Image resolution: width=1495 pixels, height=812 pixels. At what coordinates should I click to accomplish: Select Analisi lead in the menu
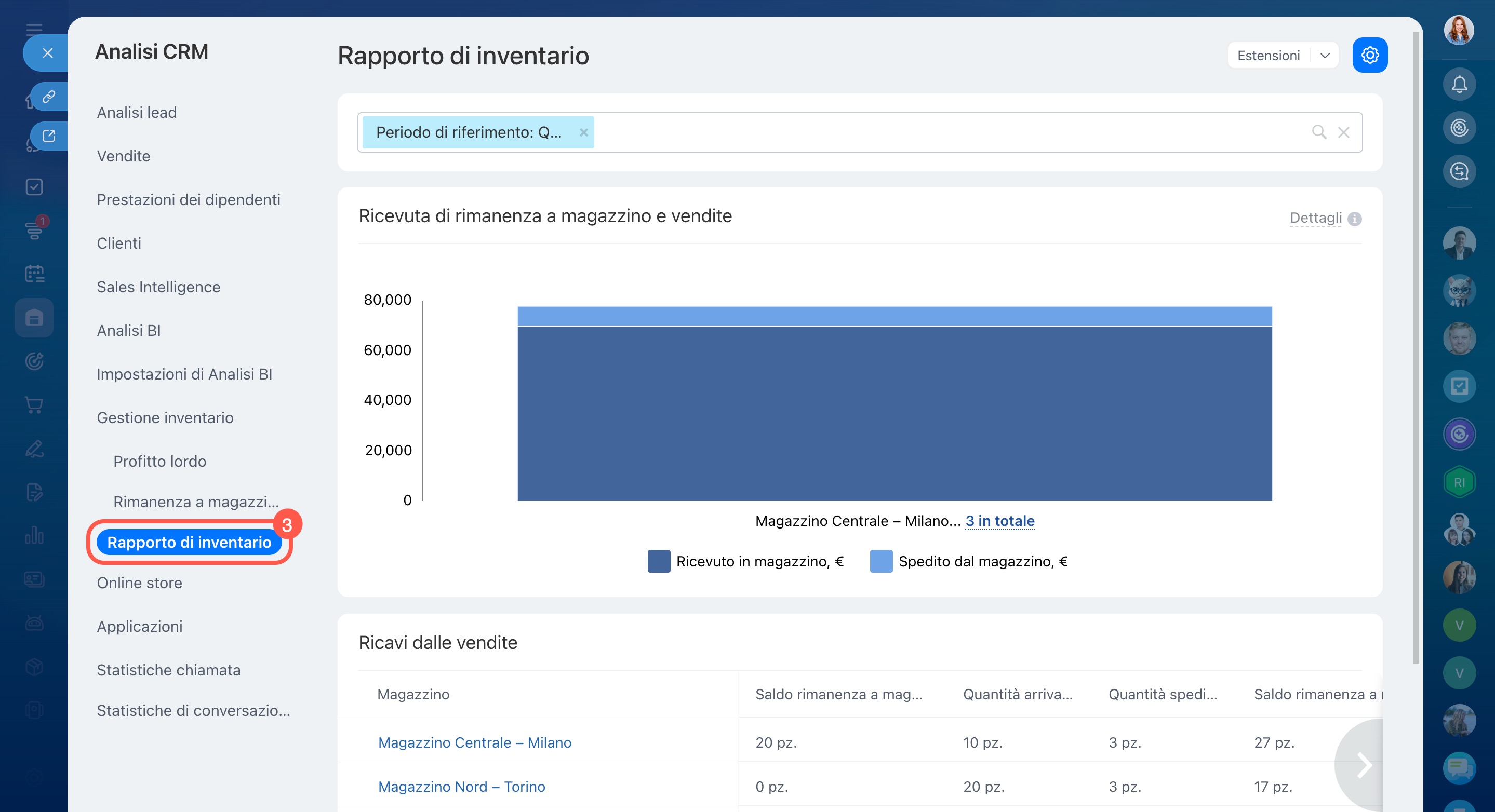tap(137, 113)
